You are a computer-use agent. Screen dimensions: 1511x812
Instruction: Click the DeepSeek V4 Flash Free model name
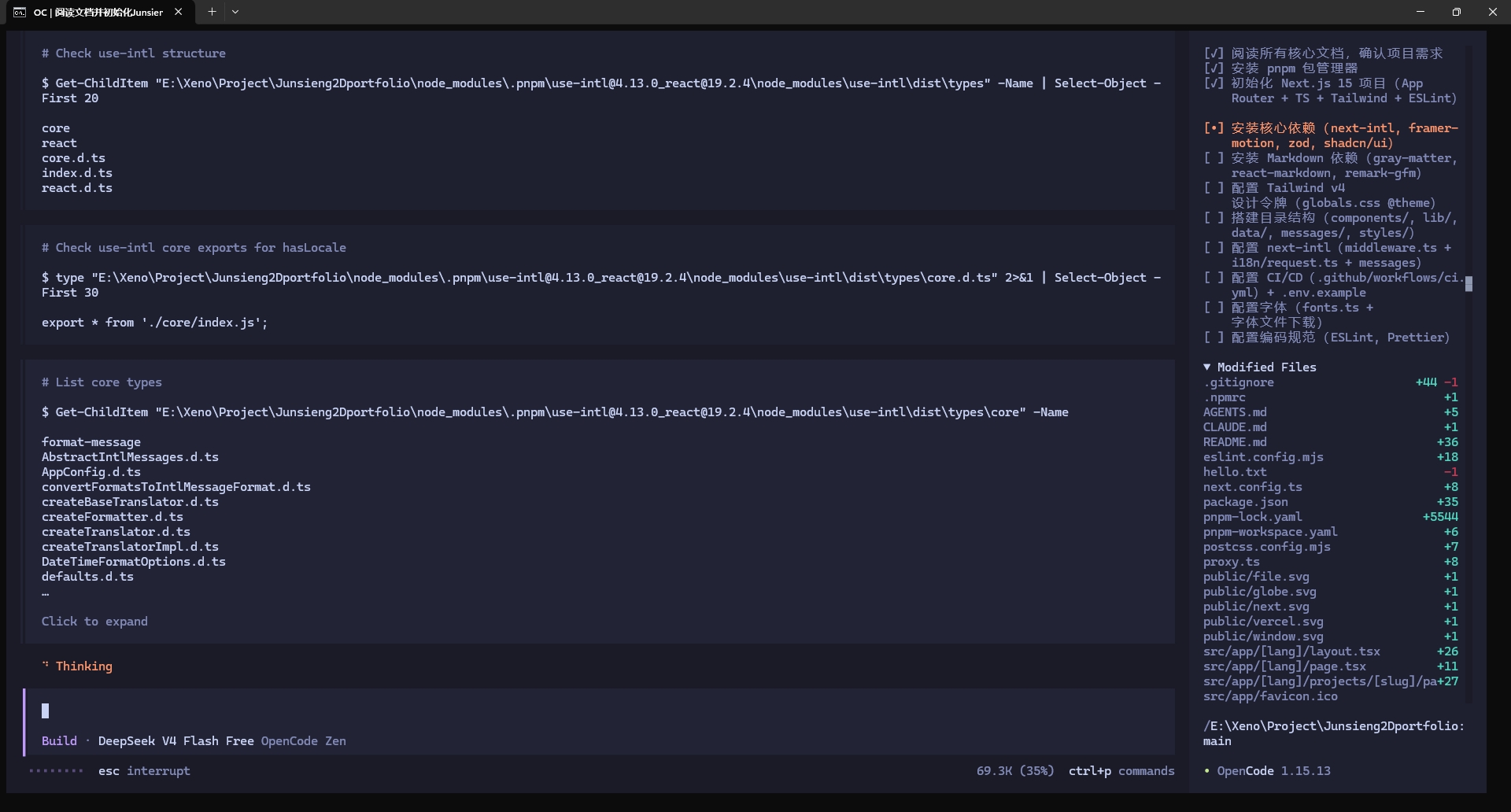click(175, 741)
